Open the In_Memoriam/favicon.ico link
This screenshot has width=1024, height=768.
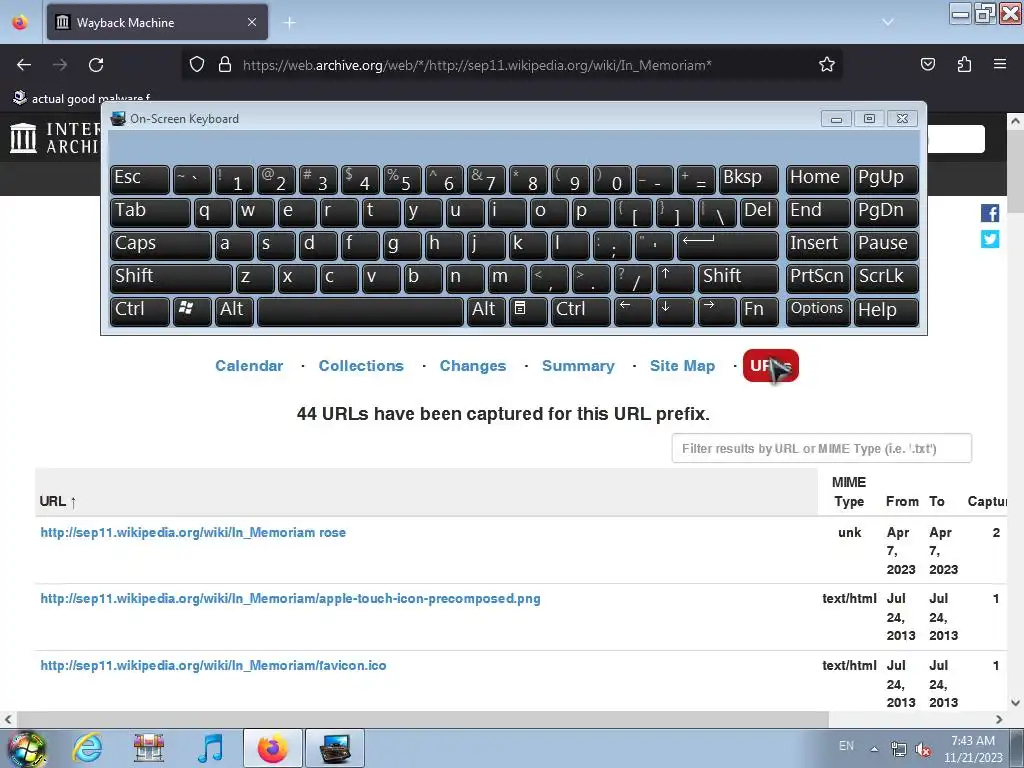213,665
